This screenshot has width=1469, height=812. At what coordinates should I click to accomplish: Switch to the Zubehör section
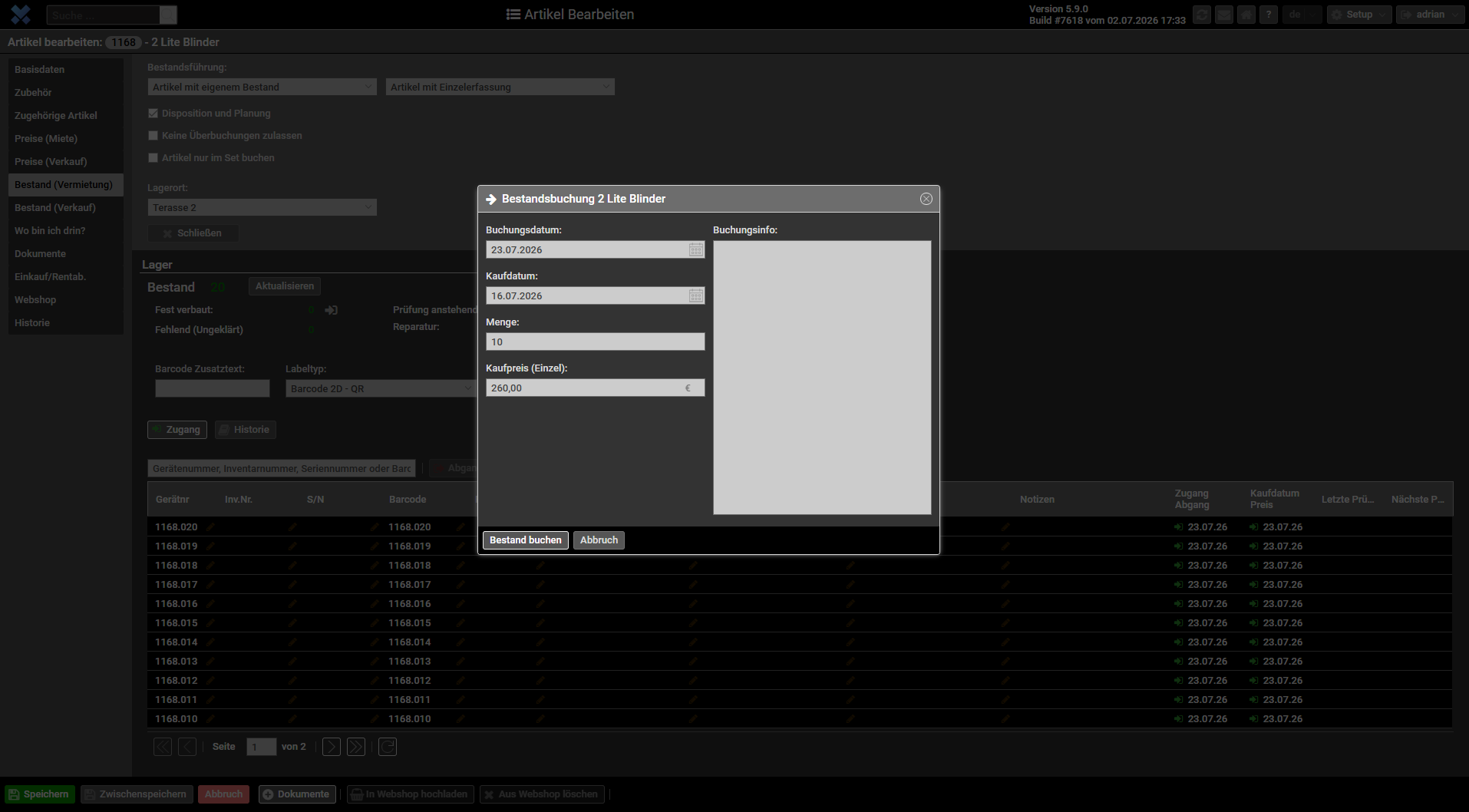[x=66, y=93]
